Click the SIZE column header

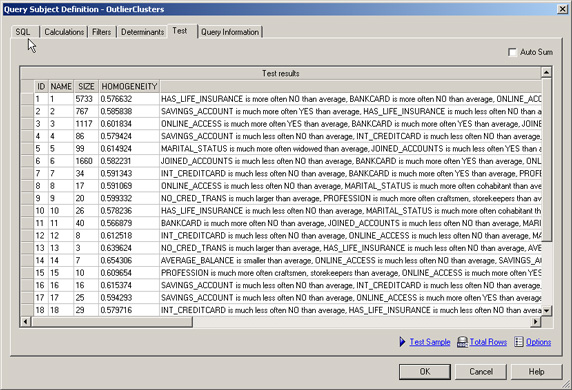86,86
